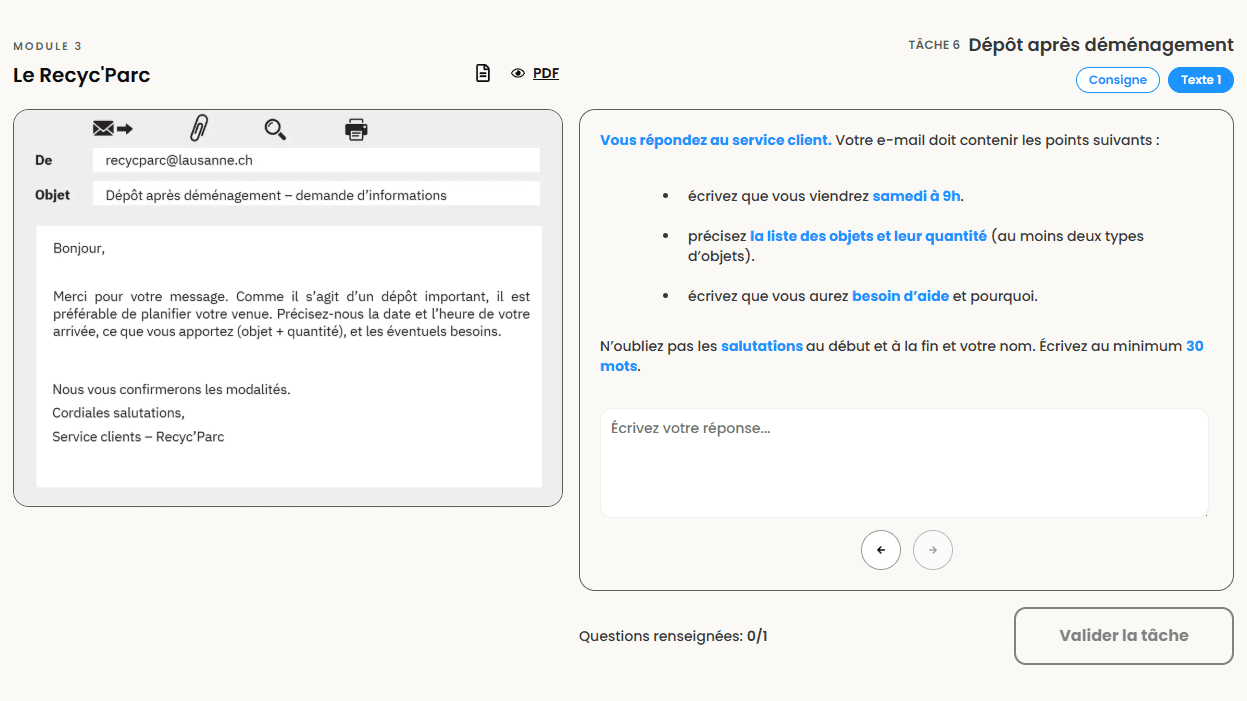The image size is (1247, 701).
Task: Click the eye preview icon beside PDF
Action: [x=517, y=73]
